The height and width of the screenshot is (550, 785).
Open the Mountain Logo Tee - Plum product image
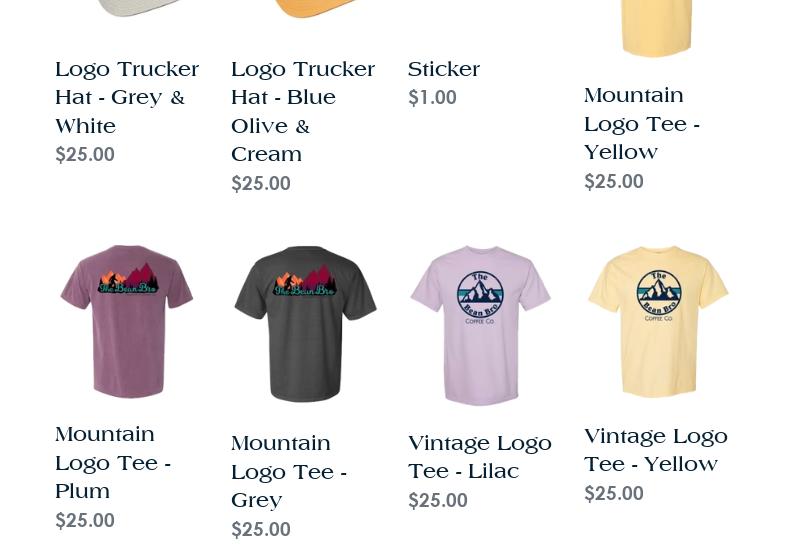[x=127, y=321]
